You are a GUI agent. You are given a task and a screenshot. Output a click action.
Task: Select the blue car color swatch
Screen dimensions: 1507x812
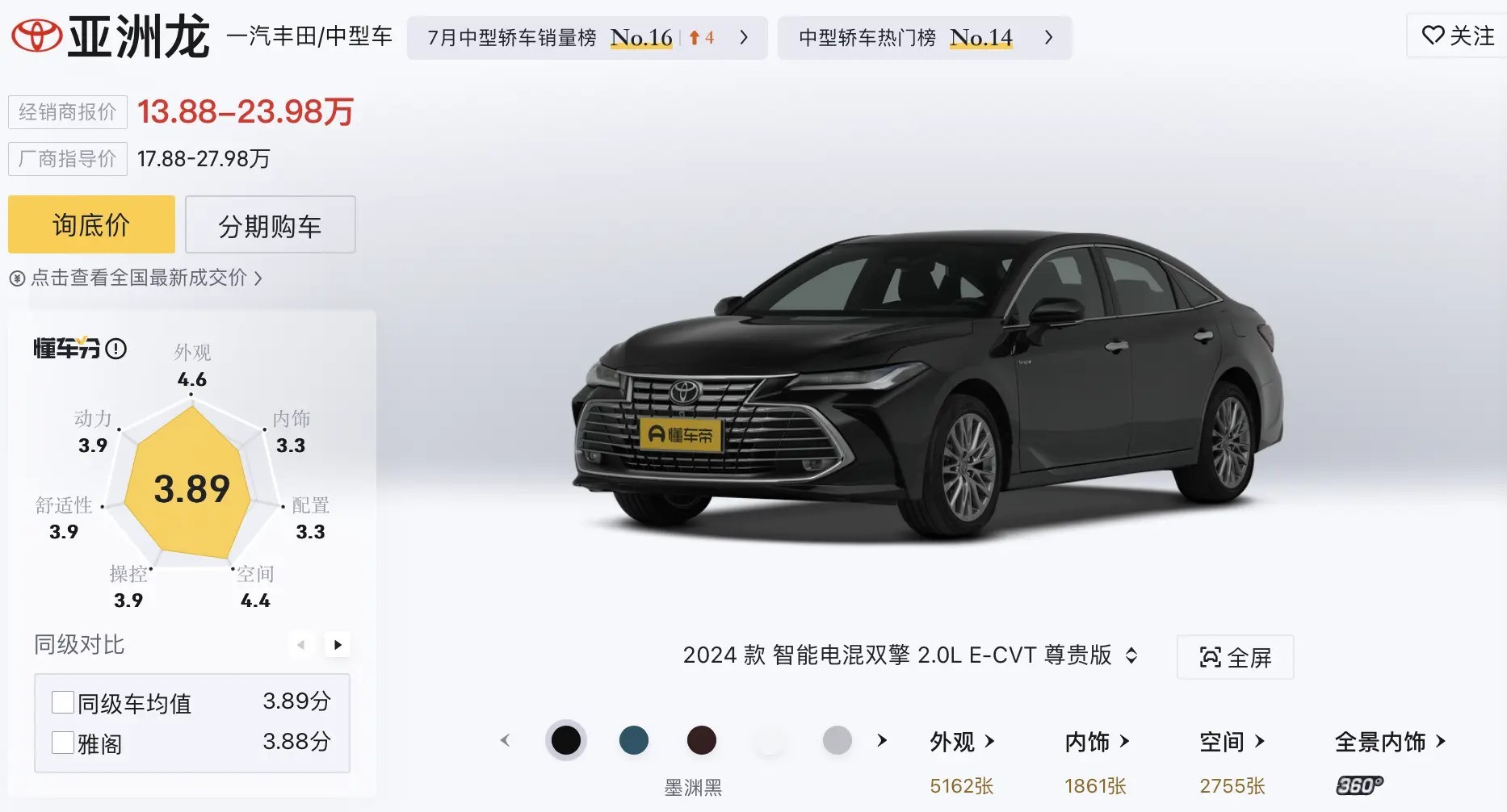click(634, 740)
